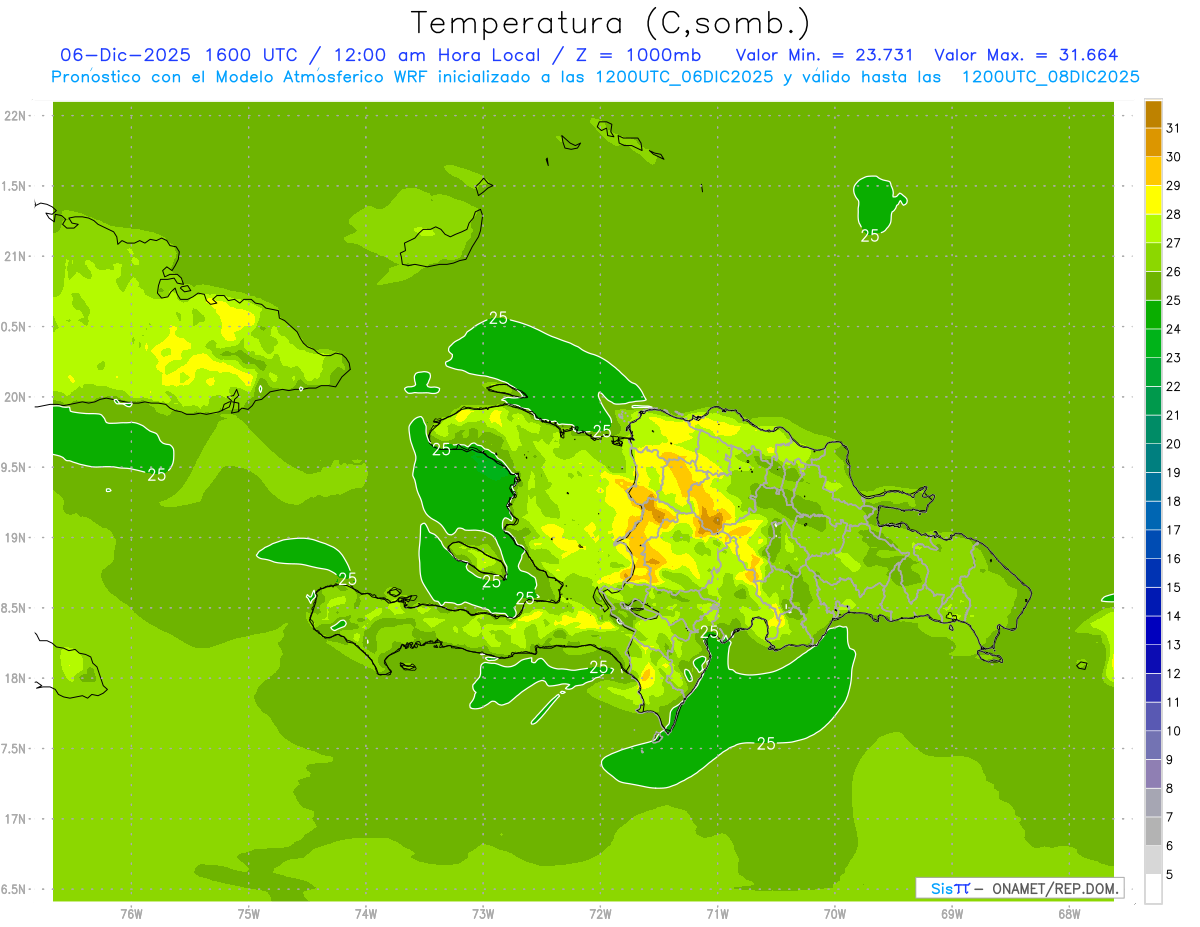Pick the orange legend swatch between 30 and 31

tap(1153, 143)
